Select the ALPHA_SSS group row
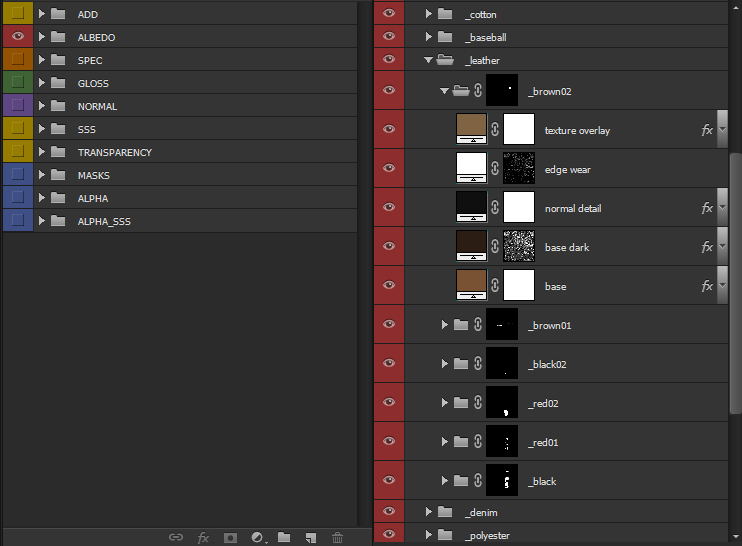This screenshot has height=546, width=742. (x=180, y=220)
